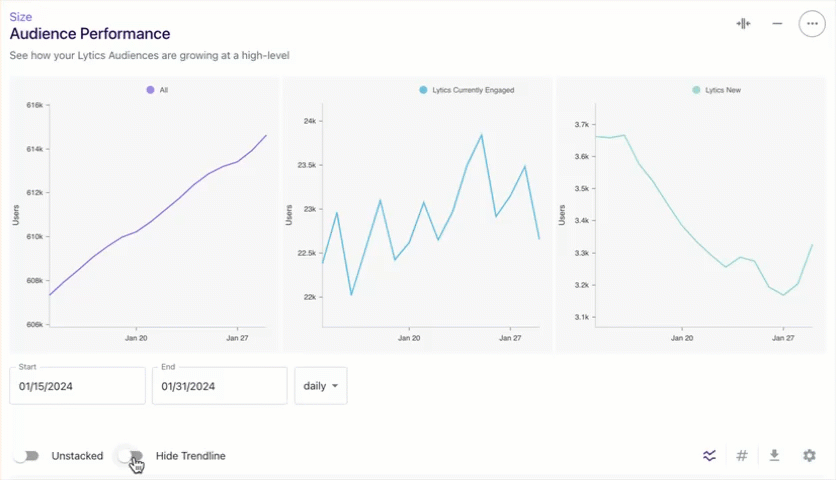836x480 pixels.
Task: Click the Lytics New legend label
Action: point(723,90)
